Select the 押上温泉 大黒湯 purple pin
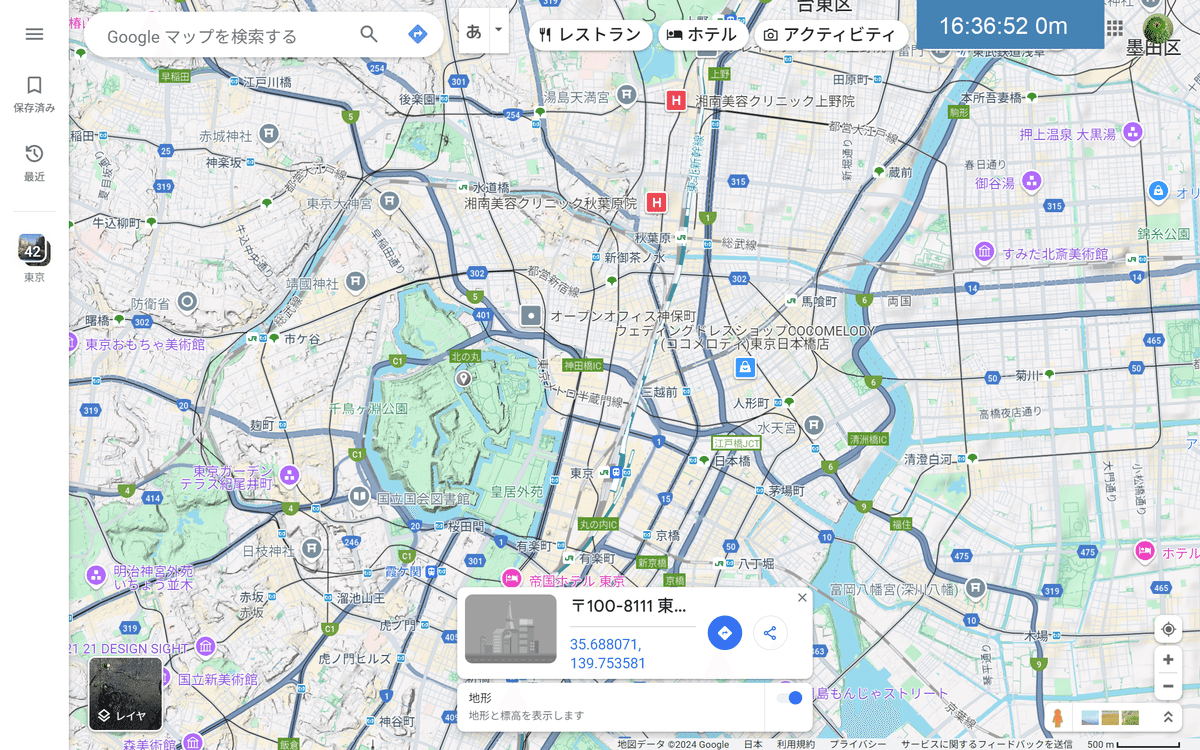Image resolution: width=1200 pixels, height=750 pixels. tap(1133, 132)
